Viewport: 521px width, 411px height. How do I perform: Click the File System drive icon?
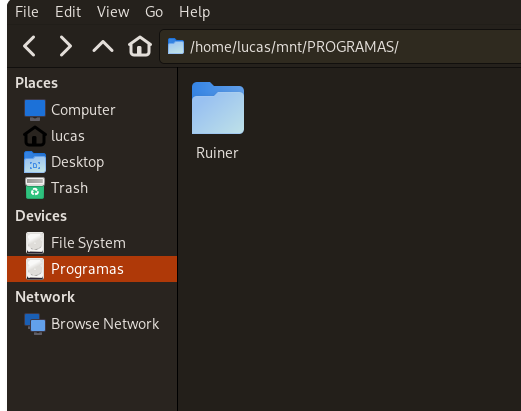click(x=35, y=243)
